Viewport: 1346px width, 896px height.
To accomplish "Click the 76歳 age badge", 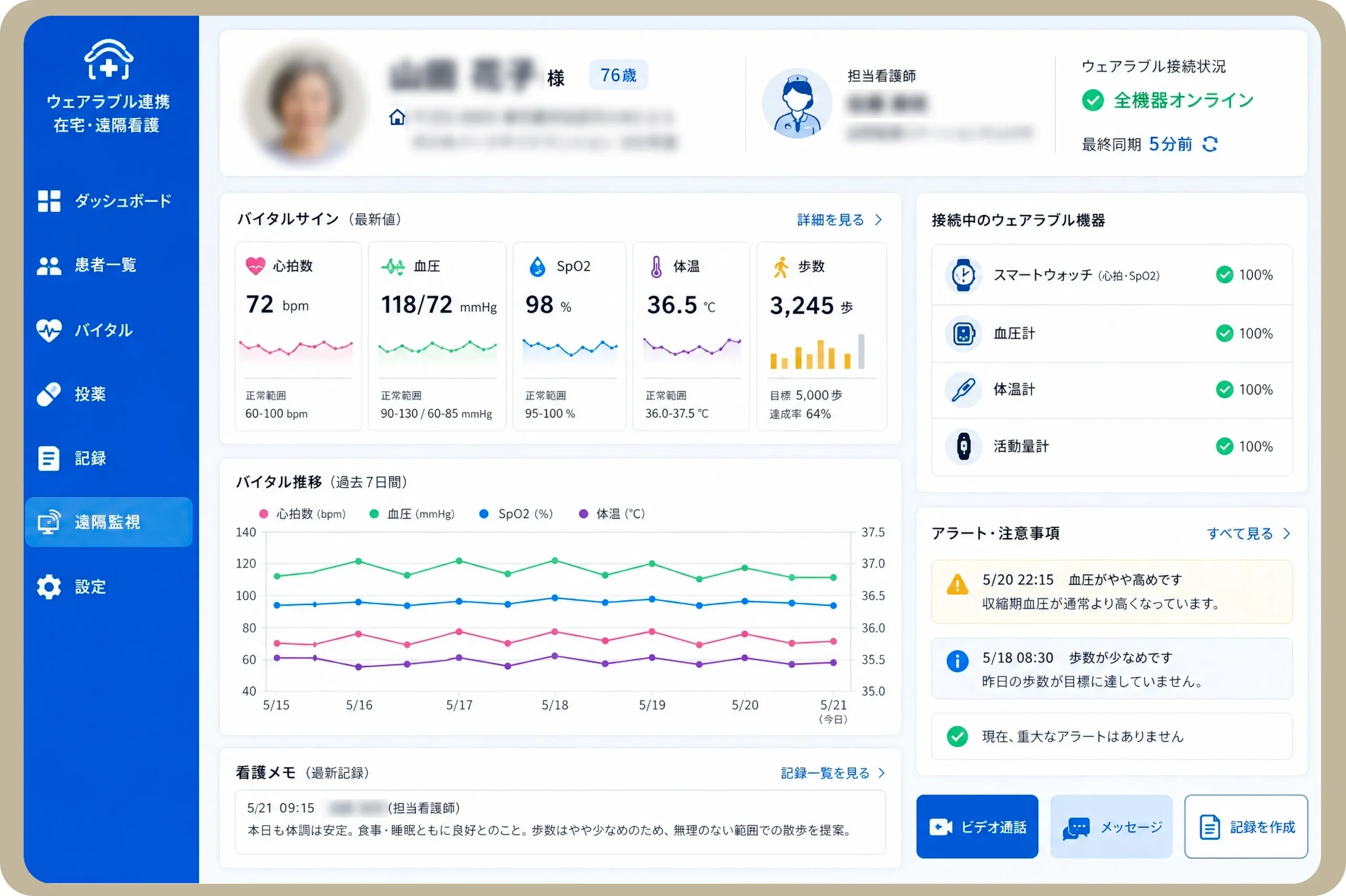I will 618,75.
